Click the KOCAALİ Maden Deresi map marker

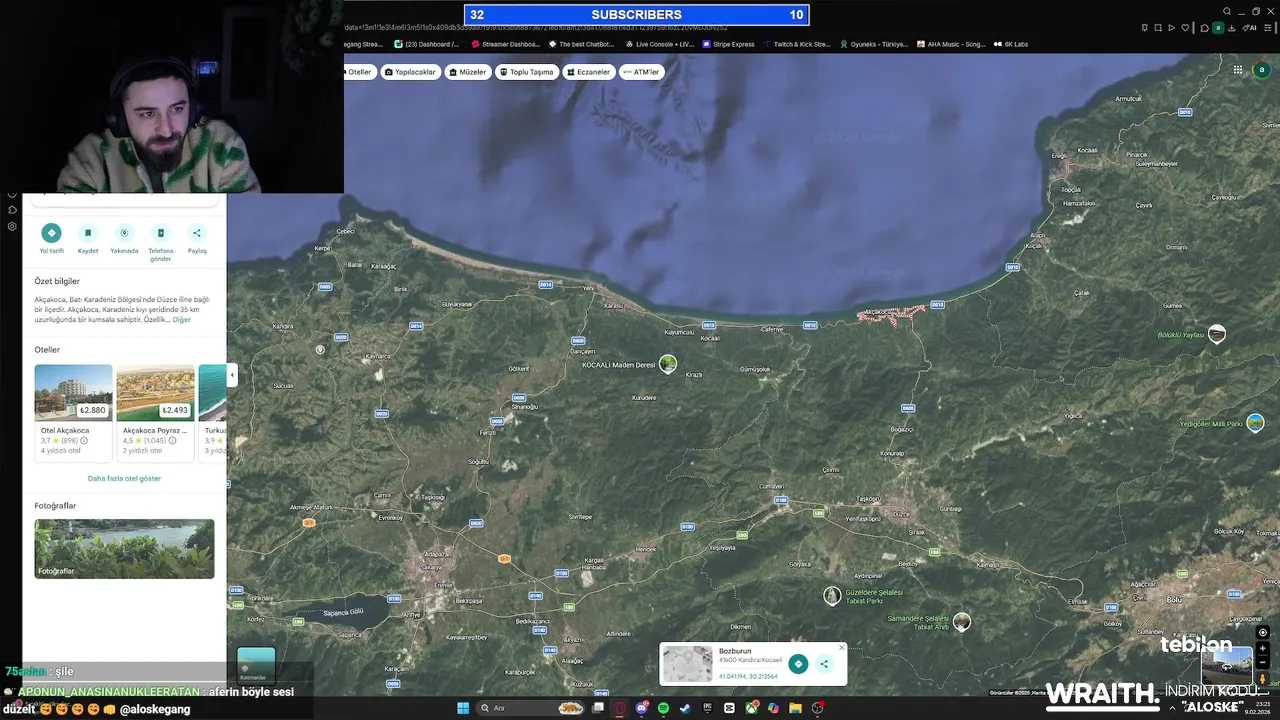(x=668, y=364)
